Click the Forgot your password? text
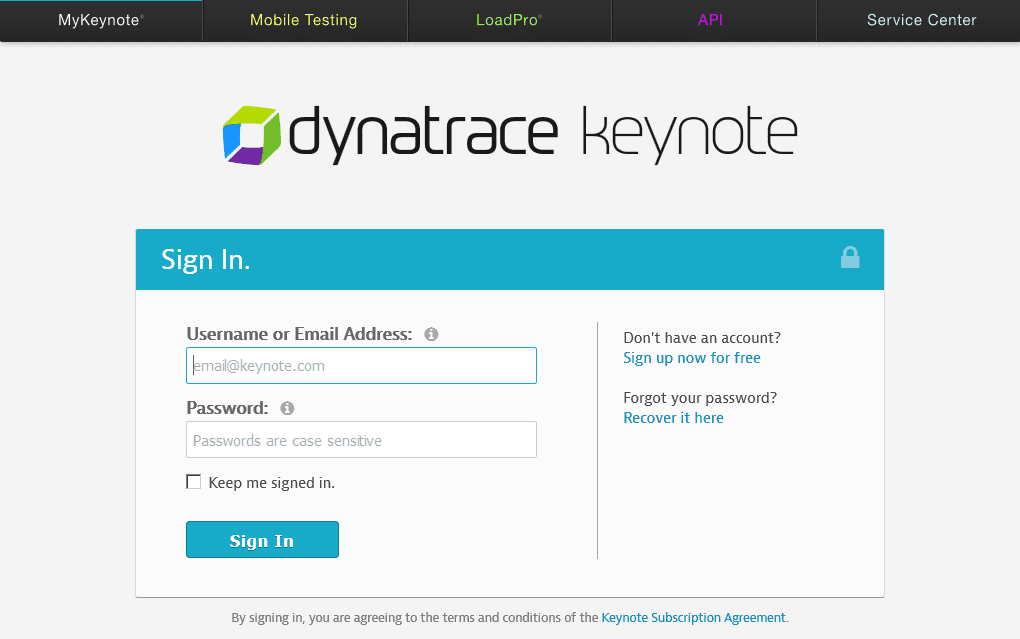 pyautogui.click(x=700, y=398)
